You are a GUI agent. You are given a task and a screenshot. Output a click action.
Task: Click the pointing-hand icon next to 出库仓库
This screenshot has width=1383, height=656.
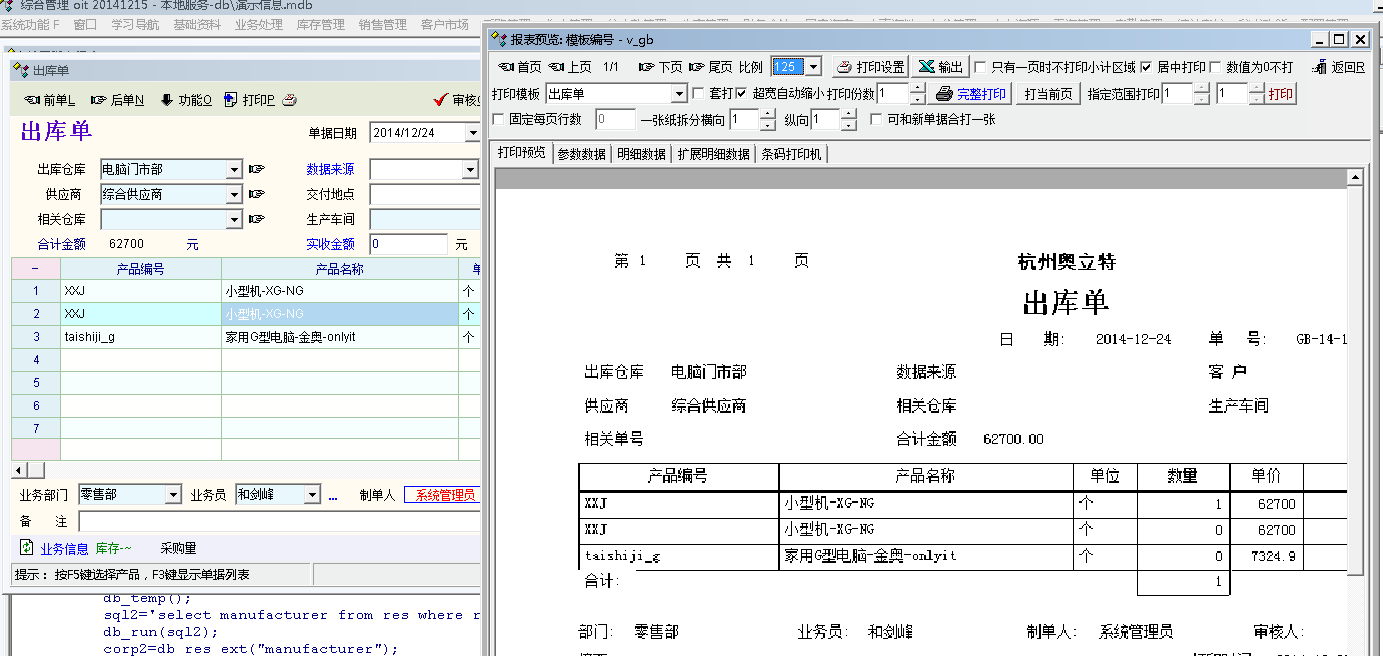(257, 170)
